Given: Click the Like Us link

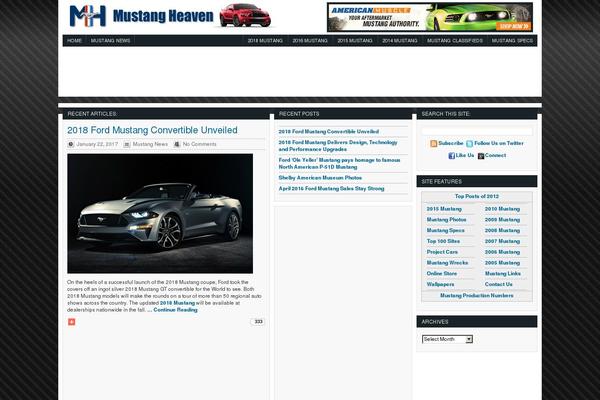Looking at the screenshot, I should pos(465,155).
